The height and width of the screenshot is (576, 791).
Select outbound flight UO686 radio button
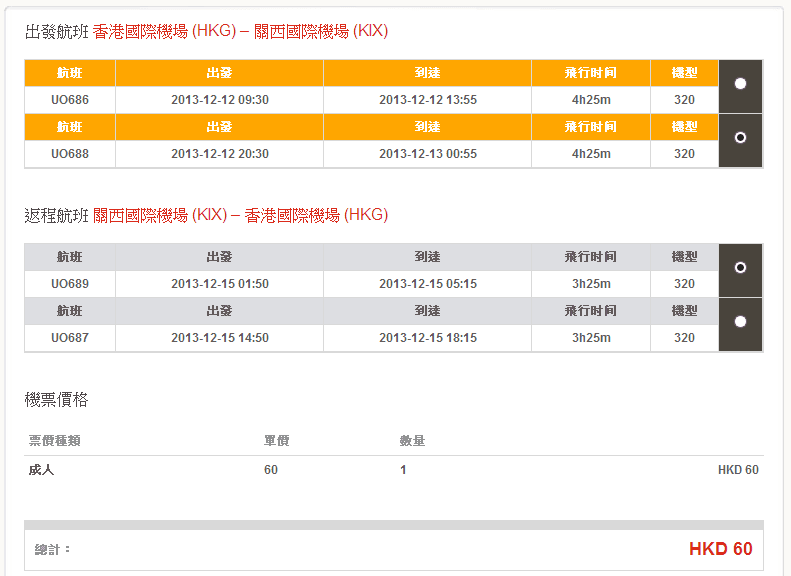point(740,84)
